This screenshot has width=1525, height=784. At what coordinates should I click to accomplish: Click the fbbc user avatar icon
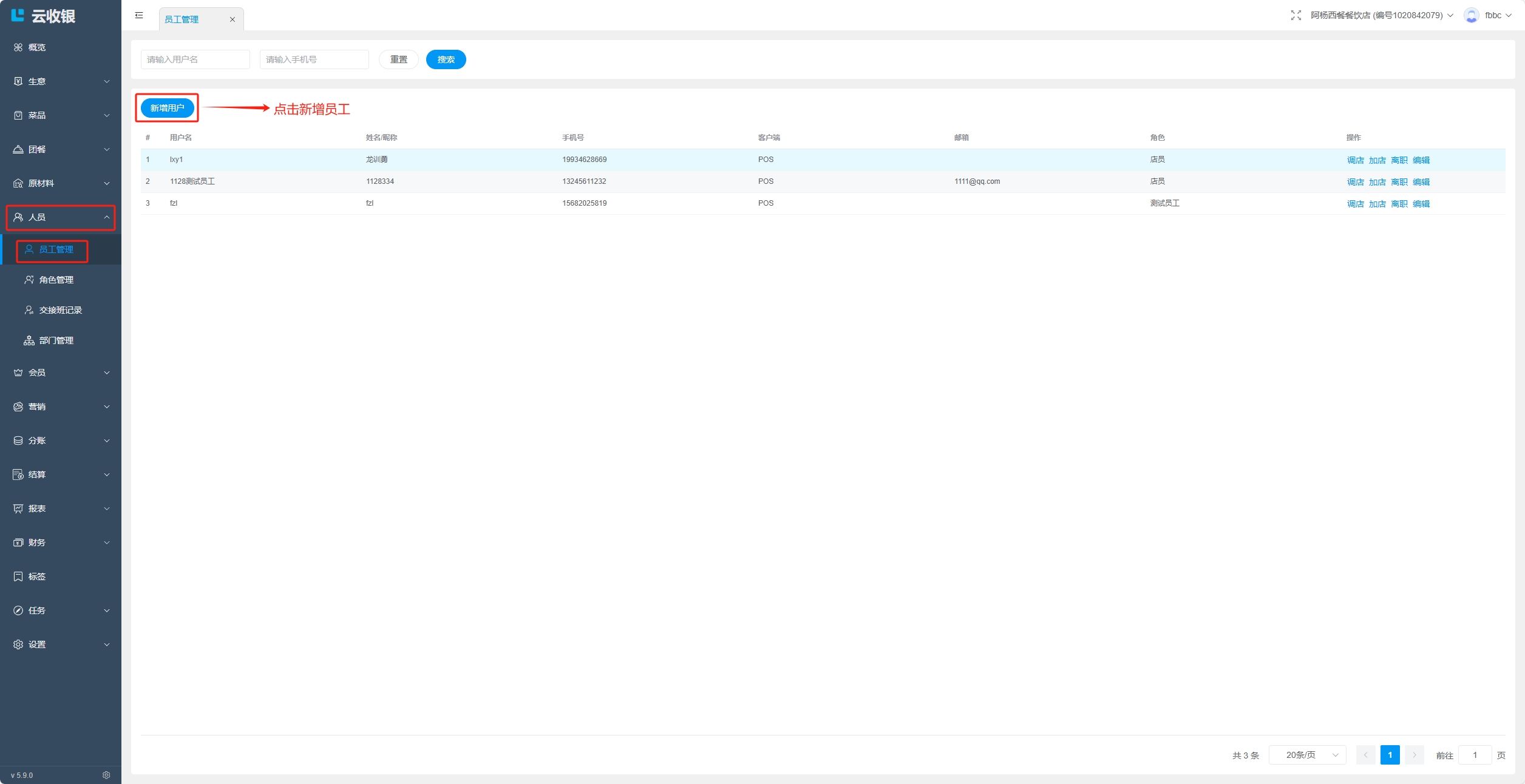pyautogui.click(x=1471, y=15)
